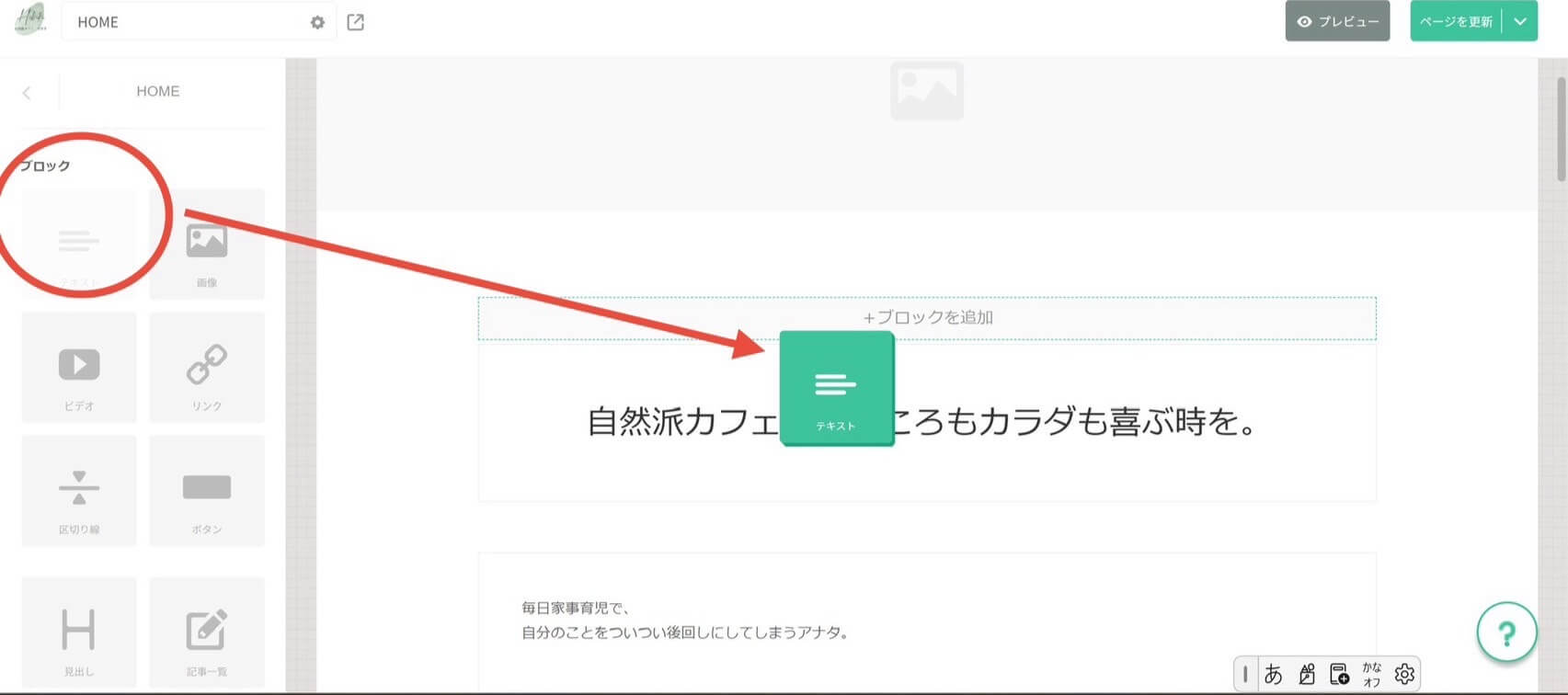Choose the リンク link block
This screenshot has width=1568, height=695.
point(207,368)
